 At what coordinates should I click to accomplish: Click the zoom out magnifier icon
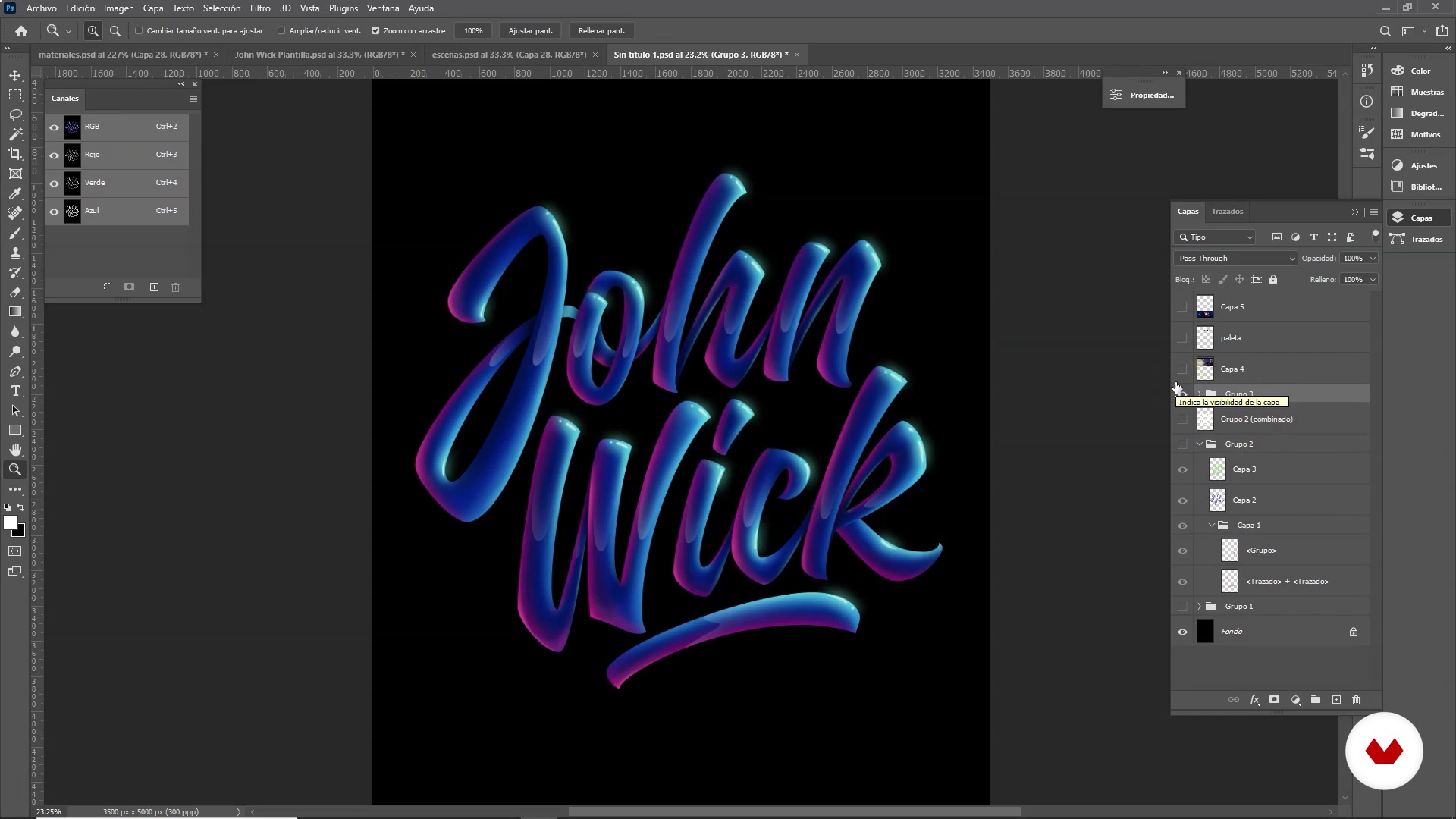pos(115,31)
